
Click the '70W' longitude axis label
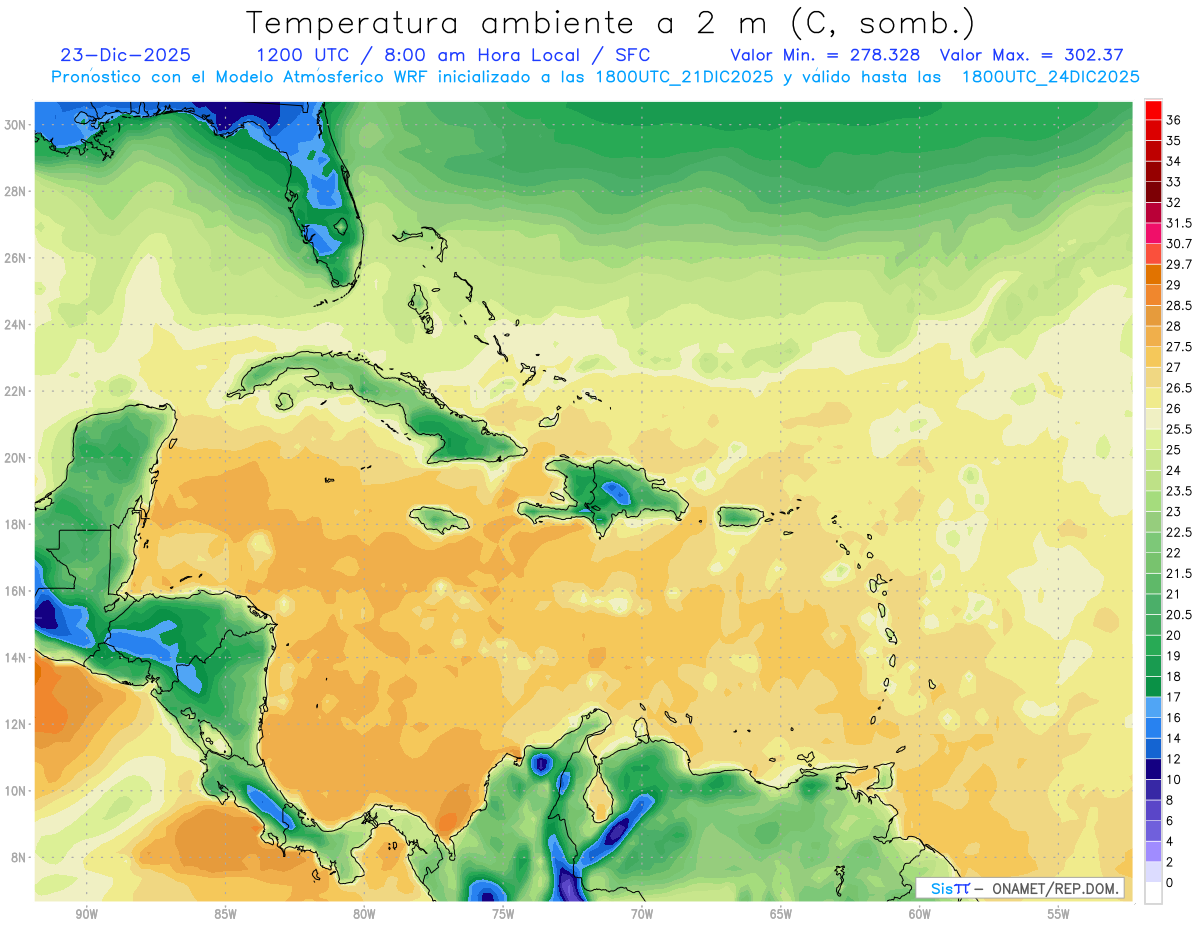pos(642,914)
